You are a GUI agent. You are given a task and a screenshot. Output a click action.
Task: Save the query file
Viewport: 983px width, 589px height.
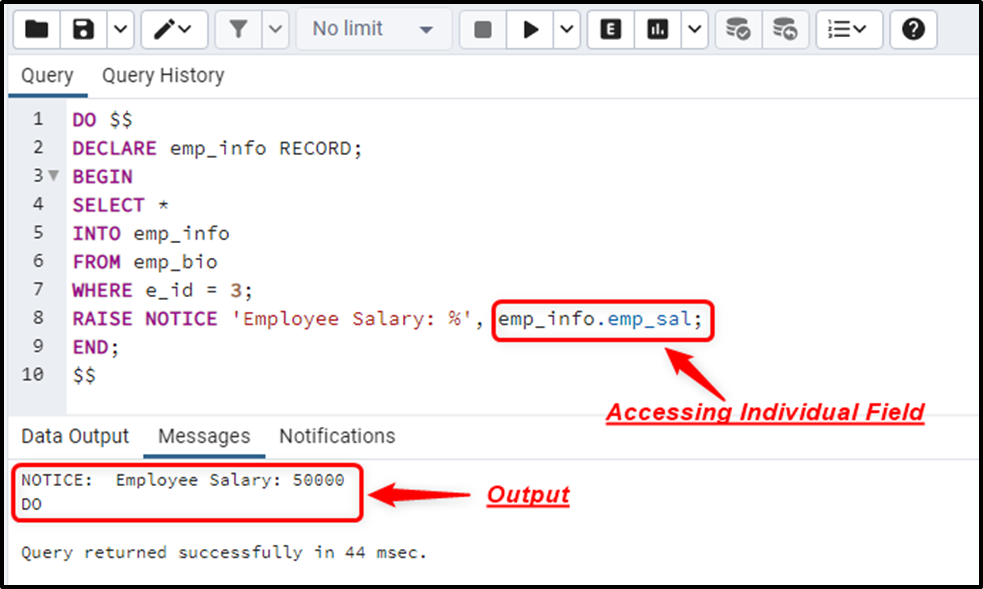[83, 29]
